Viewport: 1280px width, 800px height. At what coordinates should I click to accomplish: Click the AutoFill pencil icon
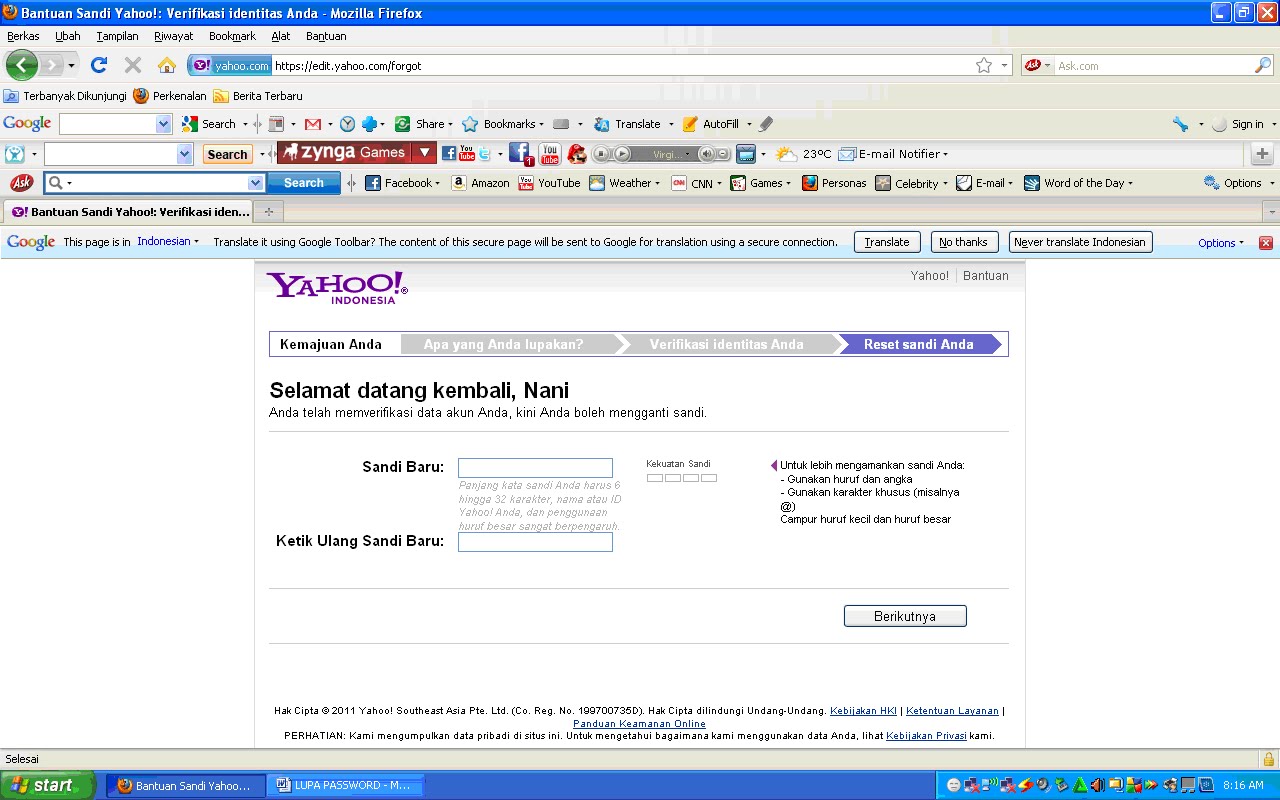(x=690, y=124)
